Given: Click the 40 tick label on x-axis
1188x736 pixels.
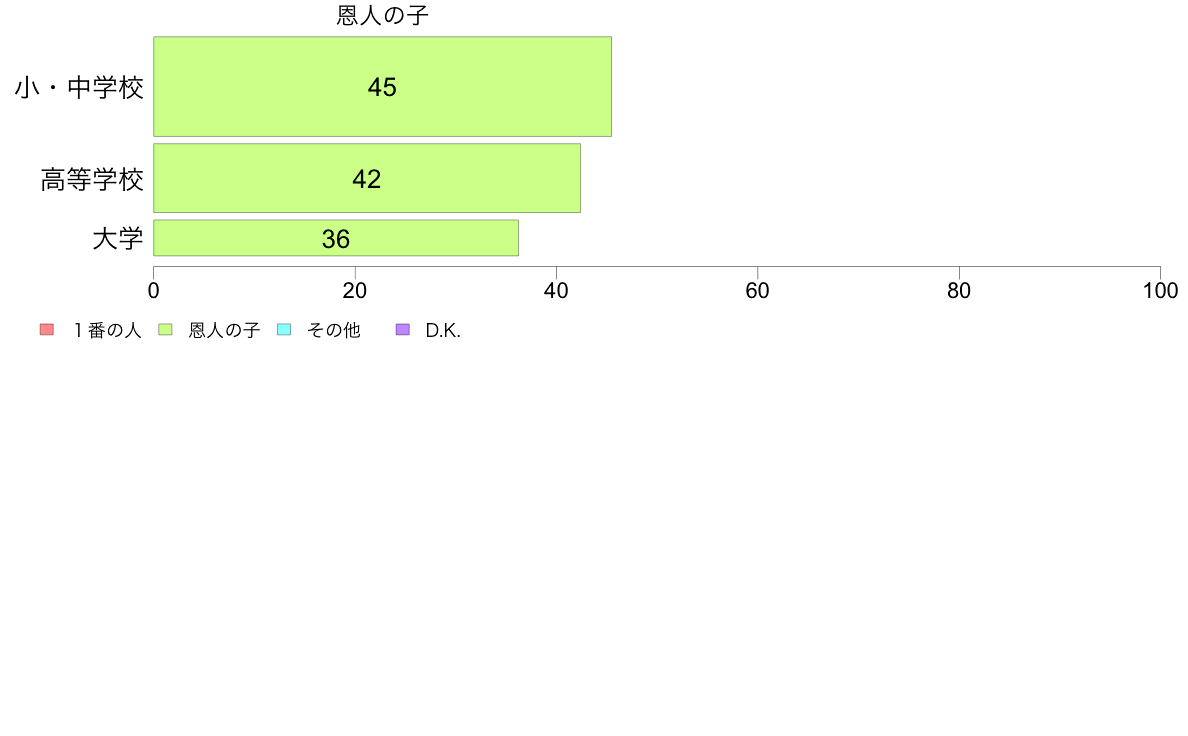Looking at the screenshot, I should click(x=556, y=291).
